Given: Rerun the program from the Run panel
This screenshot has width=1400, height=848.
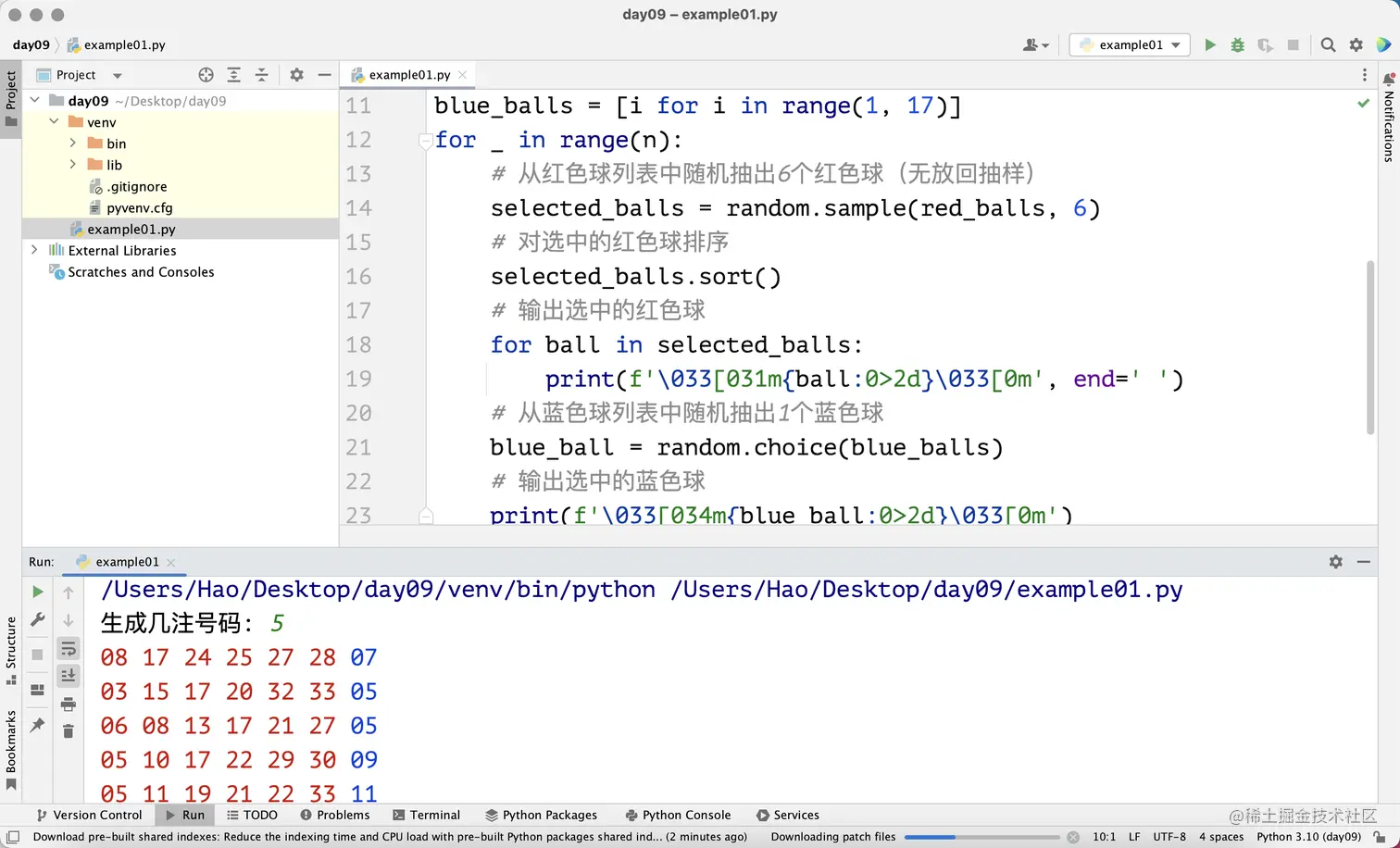Looking at the screenshot, I should click(38, 591).
